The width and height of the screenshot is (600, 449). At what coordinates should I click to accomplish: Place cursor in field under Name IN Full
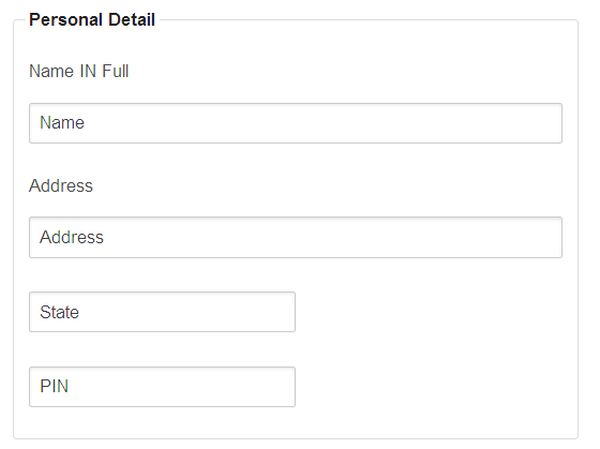tap(295, 123)
